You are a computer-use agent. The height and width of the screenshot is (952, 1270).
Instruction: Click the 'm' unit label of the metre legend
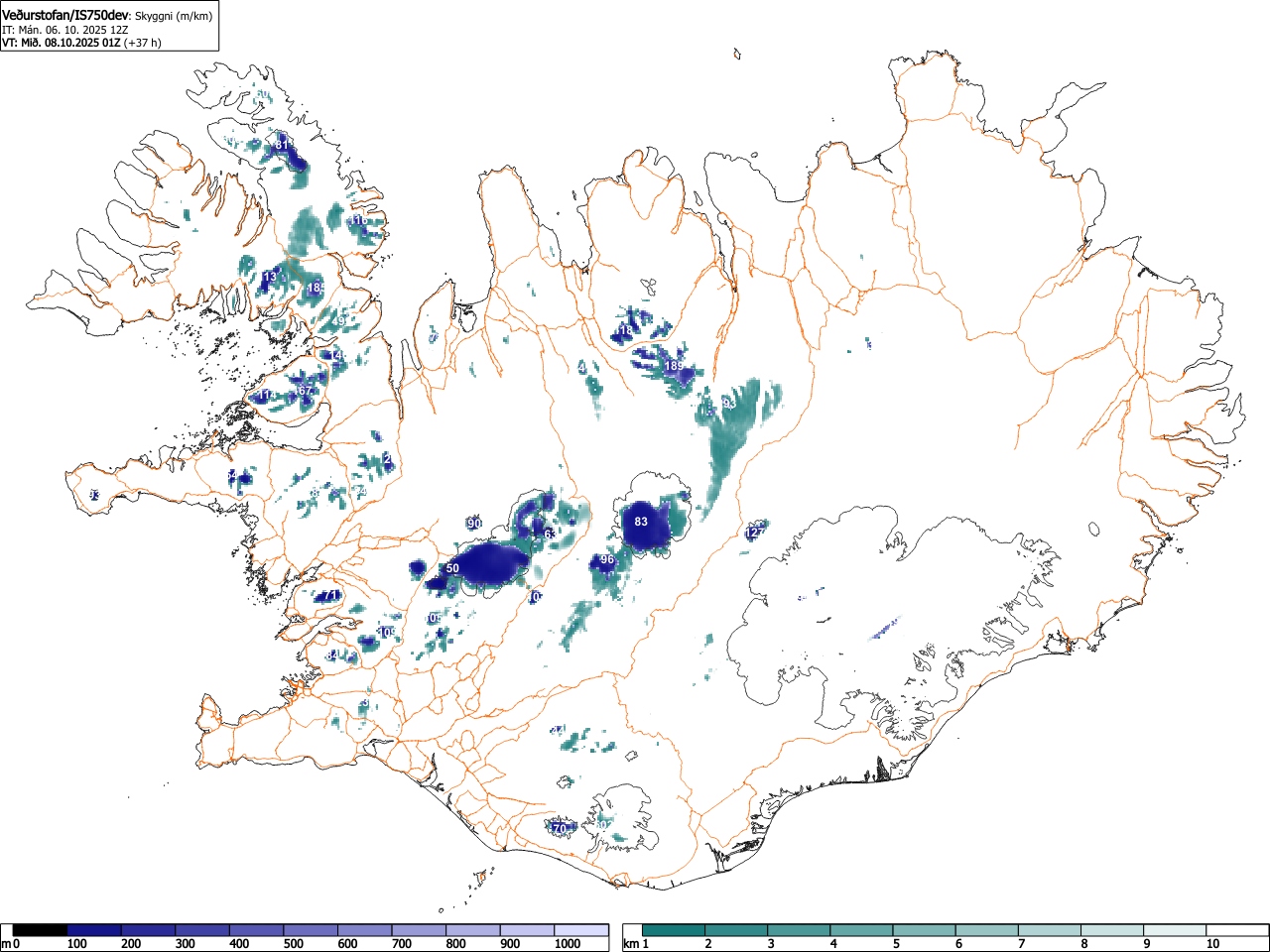tap(6, 944)
